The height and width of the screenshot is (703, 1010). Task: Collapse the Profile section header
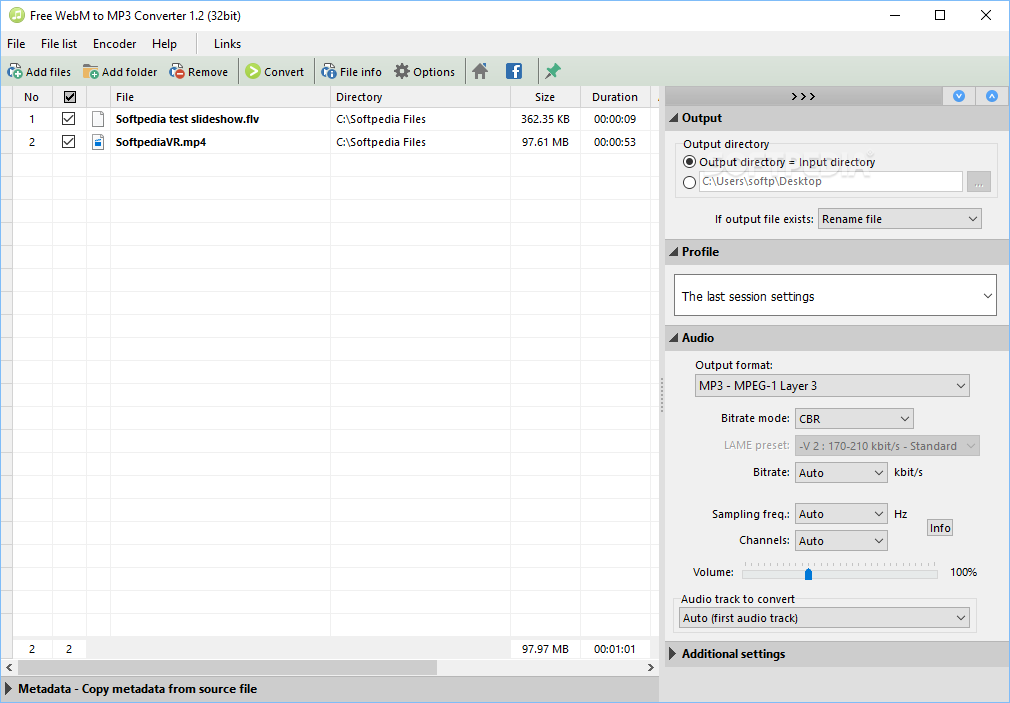coord(837,252)
